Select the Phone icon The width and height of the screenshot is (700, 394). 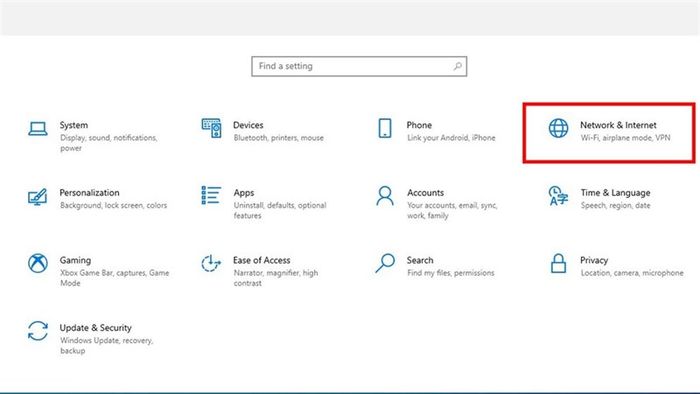385,128
